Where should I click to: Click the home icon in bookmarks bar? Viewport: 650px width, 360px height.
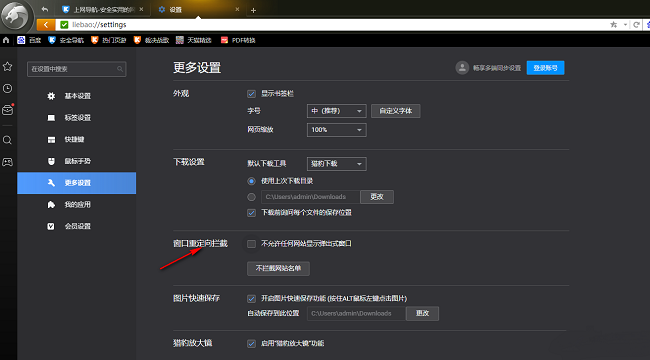pos(6,40)
